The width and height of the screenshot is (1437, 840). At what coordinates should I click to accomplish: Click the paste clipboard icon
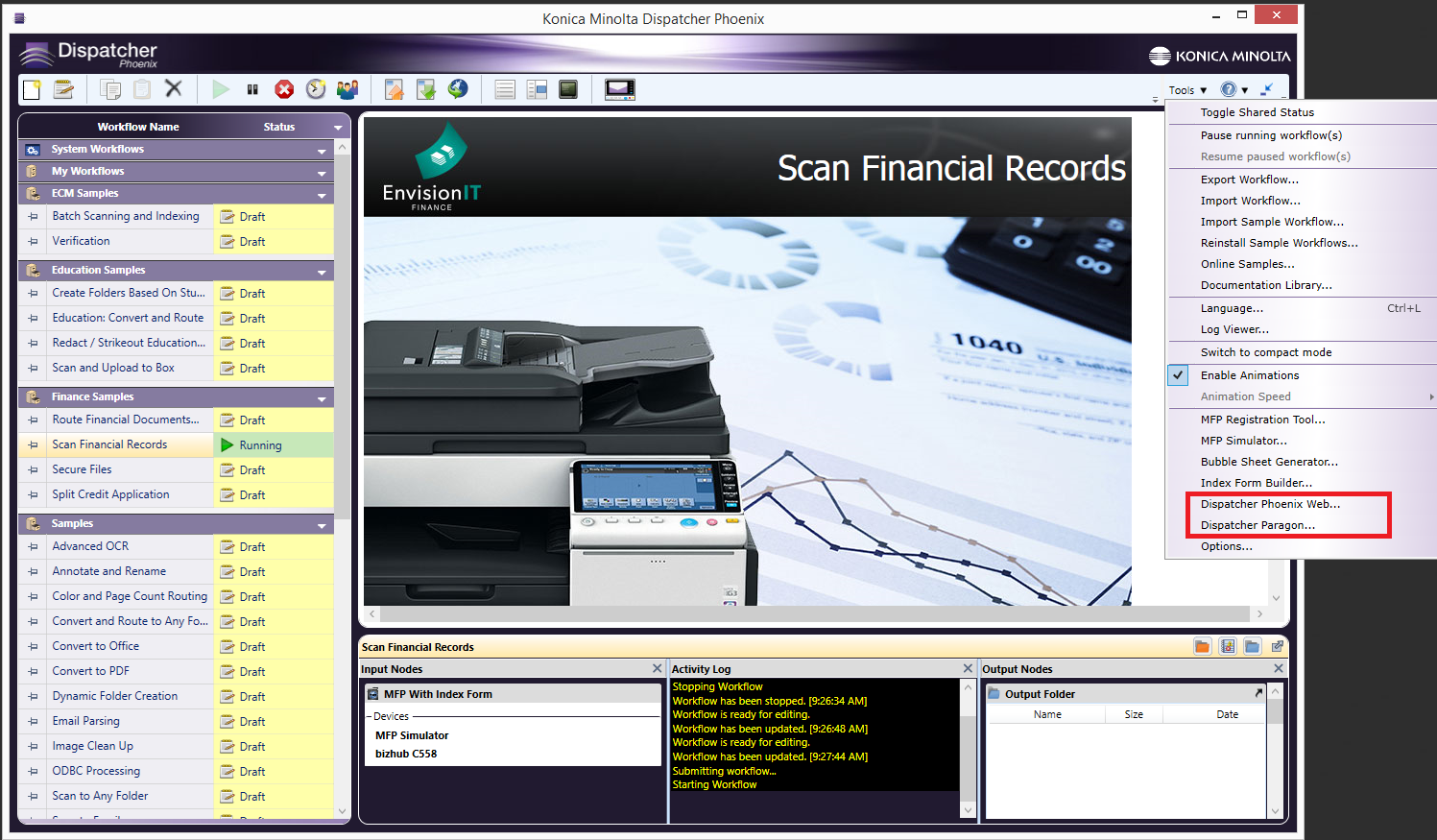click(142, 89)
